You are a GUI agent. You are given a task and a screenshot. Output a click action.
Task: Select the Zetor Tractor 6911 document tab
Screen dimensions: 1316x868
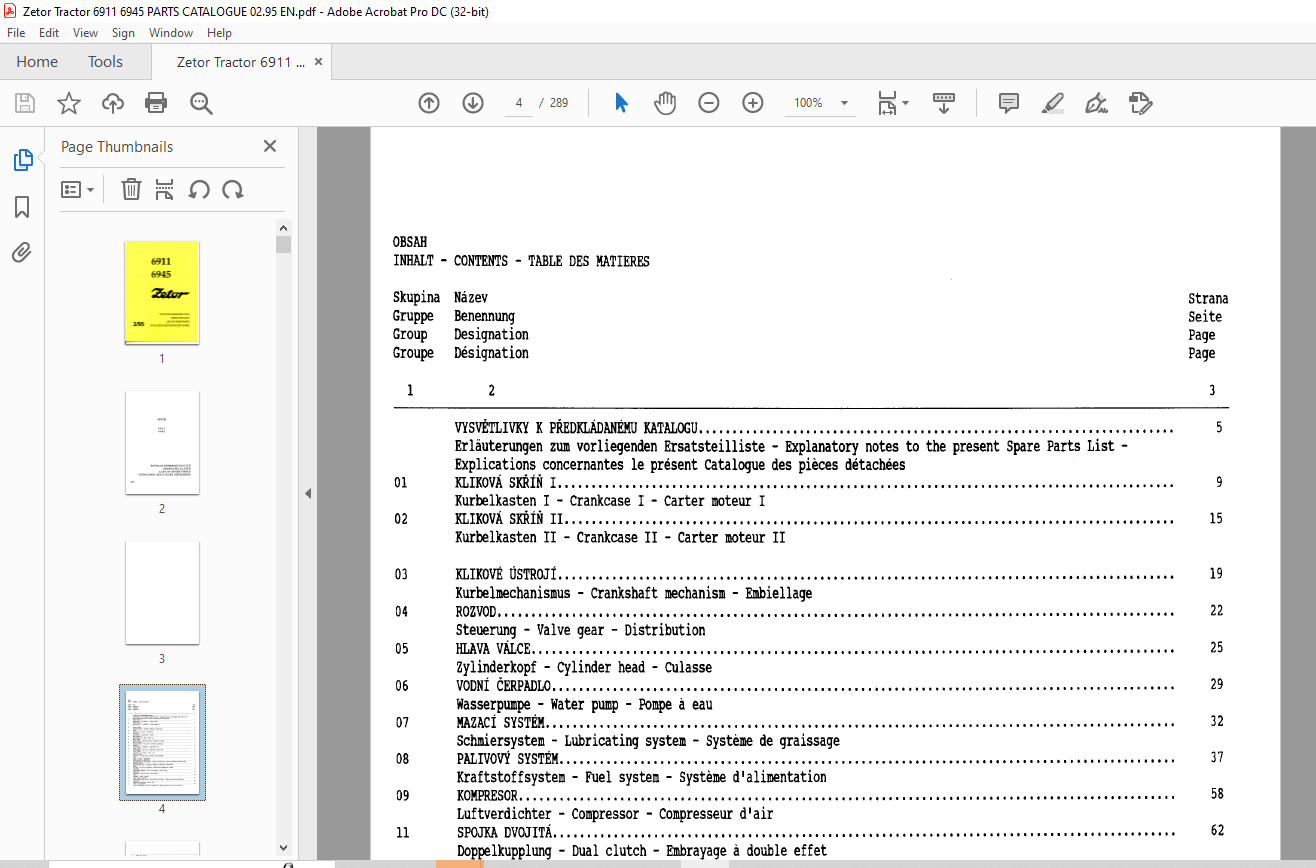point(241,62)
